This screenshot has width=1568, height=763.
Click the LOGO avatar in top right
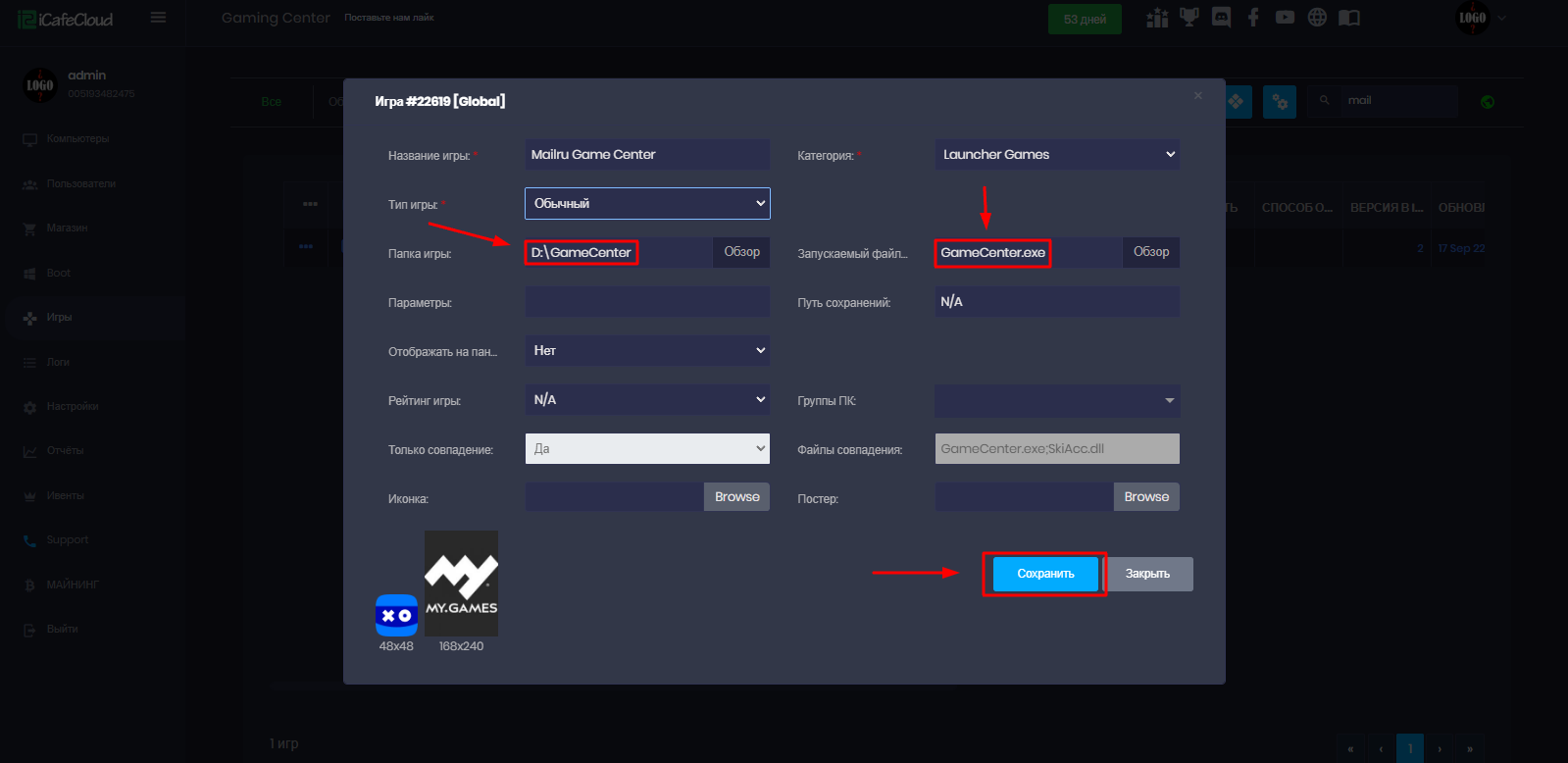(1473, 18)
